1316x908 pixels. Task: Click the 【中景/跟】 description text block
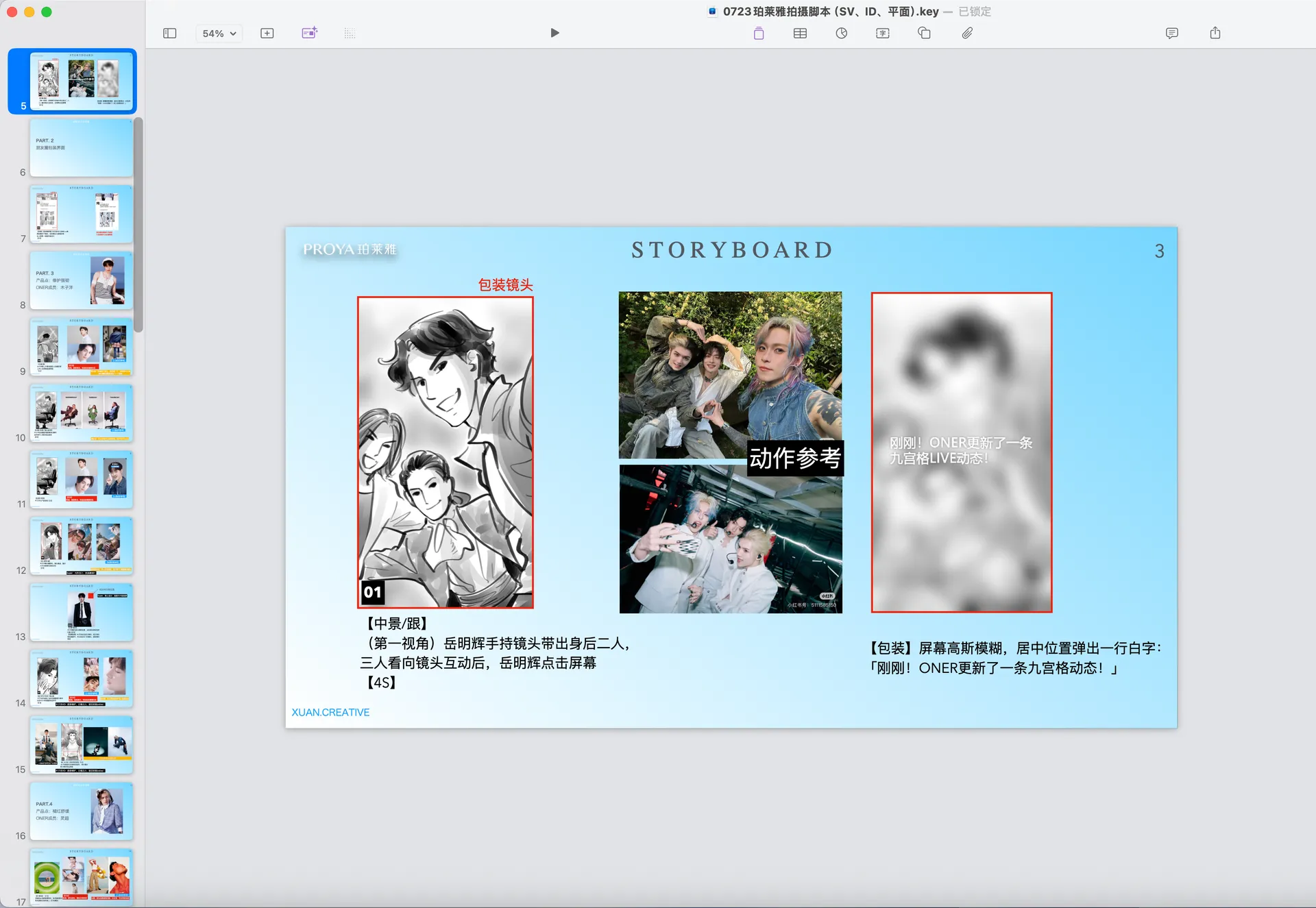(x=495, y=653)
